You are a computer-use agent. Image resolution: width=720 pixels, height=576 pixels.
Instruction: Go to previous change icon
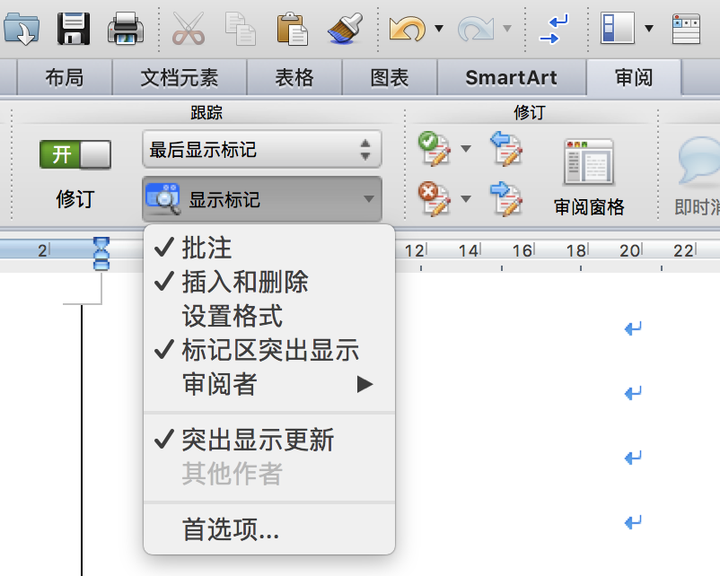506,148
